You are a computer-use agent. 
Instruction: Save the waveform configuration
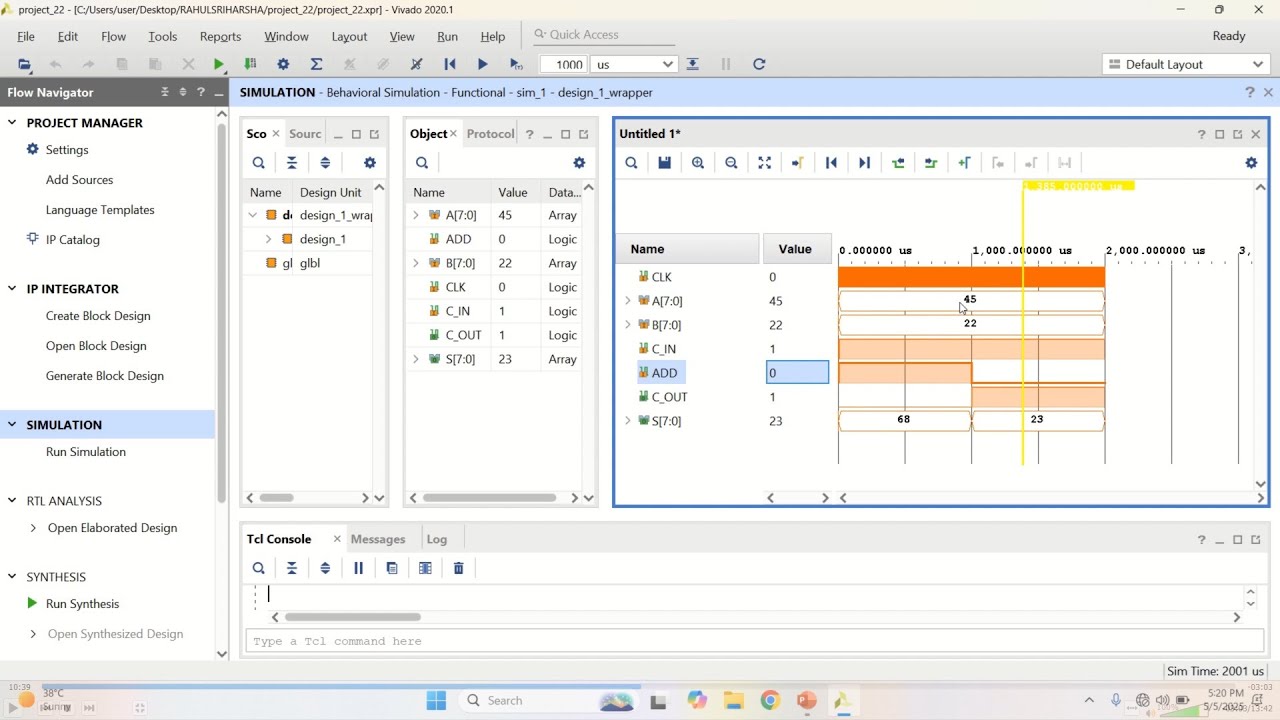664,163
